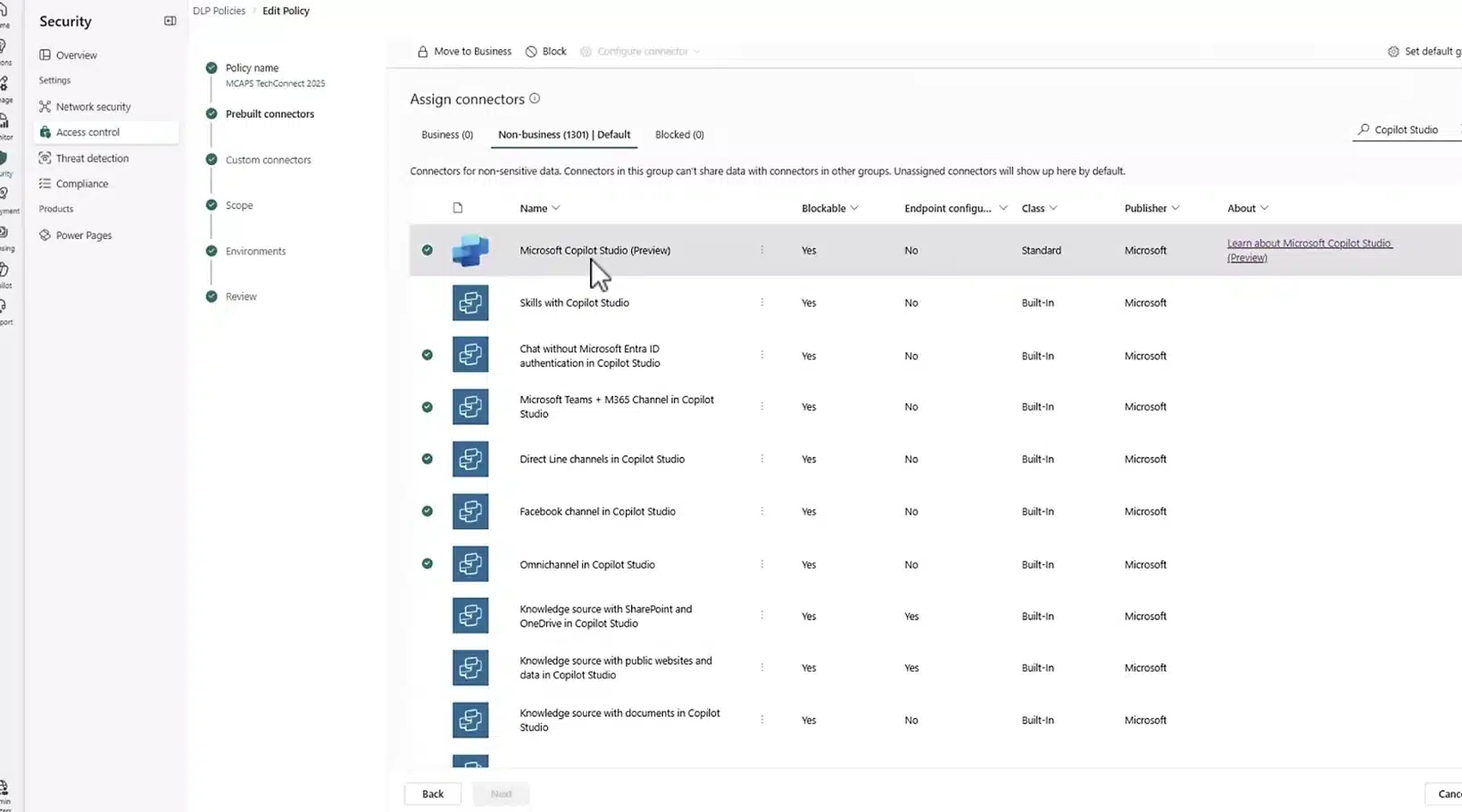Screen dimensions: 1462x812
Task: Select the Knowledge source with documents row text
Action: 619,720
